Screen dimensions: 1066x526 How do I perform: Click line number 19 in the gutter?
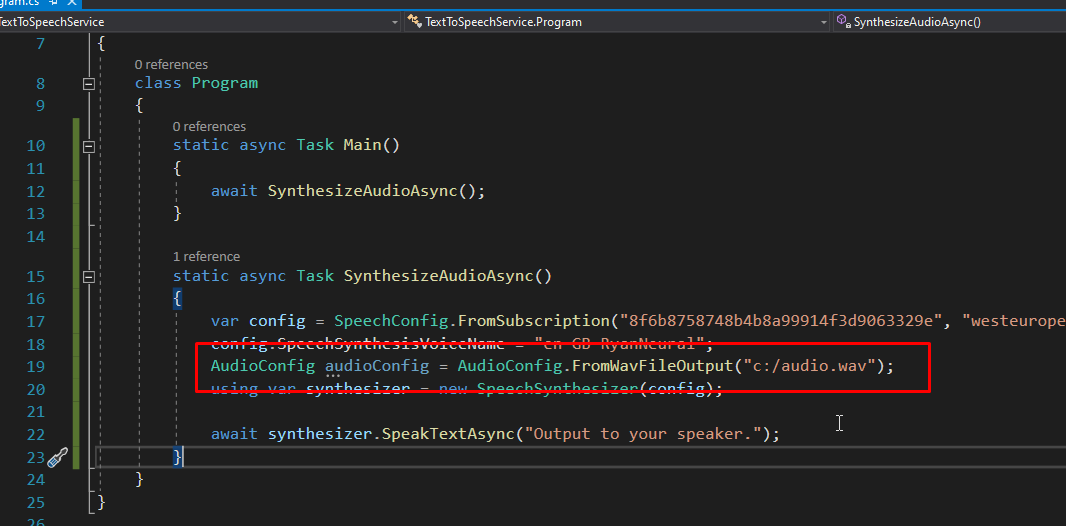click(35, 366)
